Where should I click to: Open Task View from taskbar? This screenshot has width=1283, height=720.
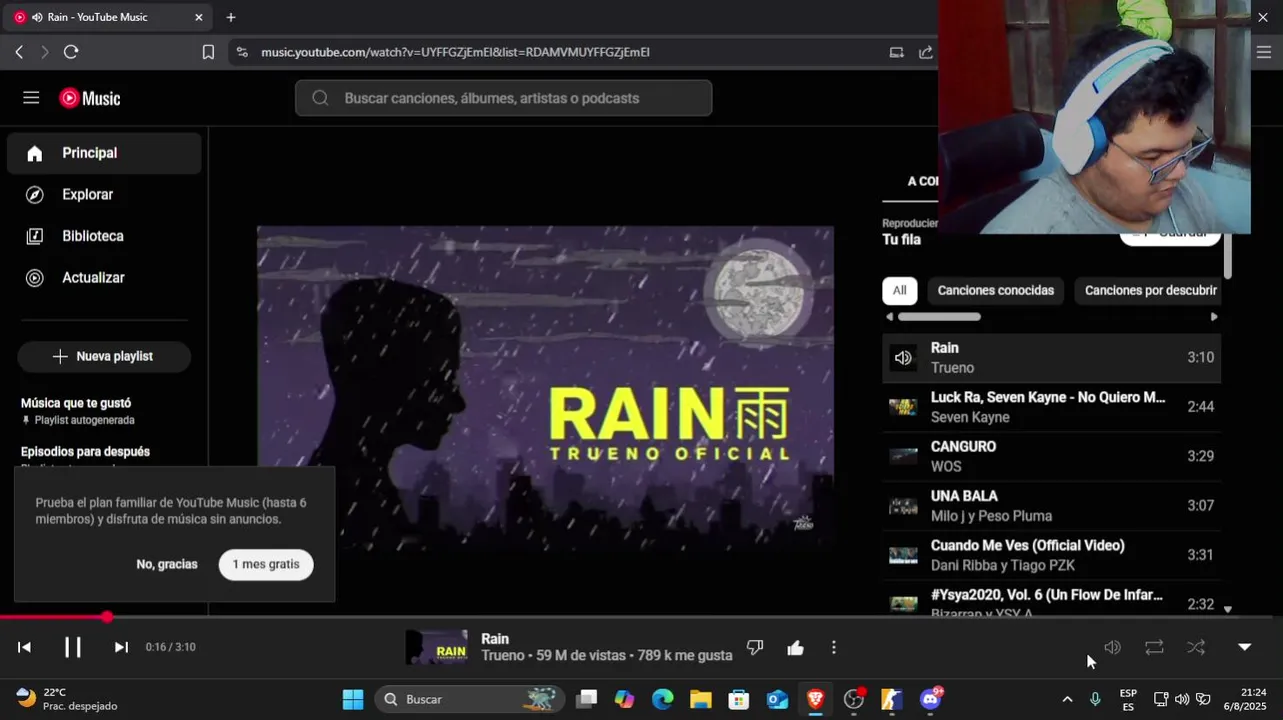[587, 699]
